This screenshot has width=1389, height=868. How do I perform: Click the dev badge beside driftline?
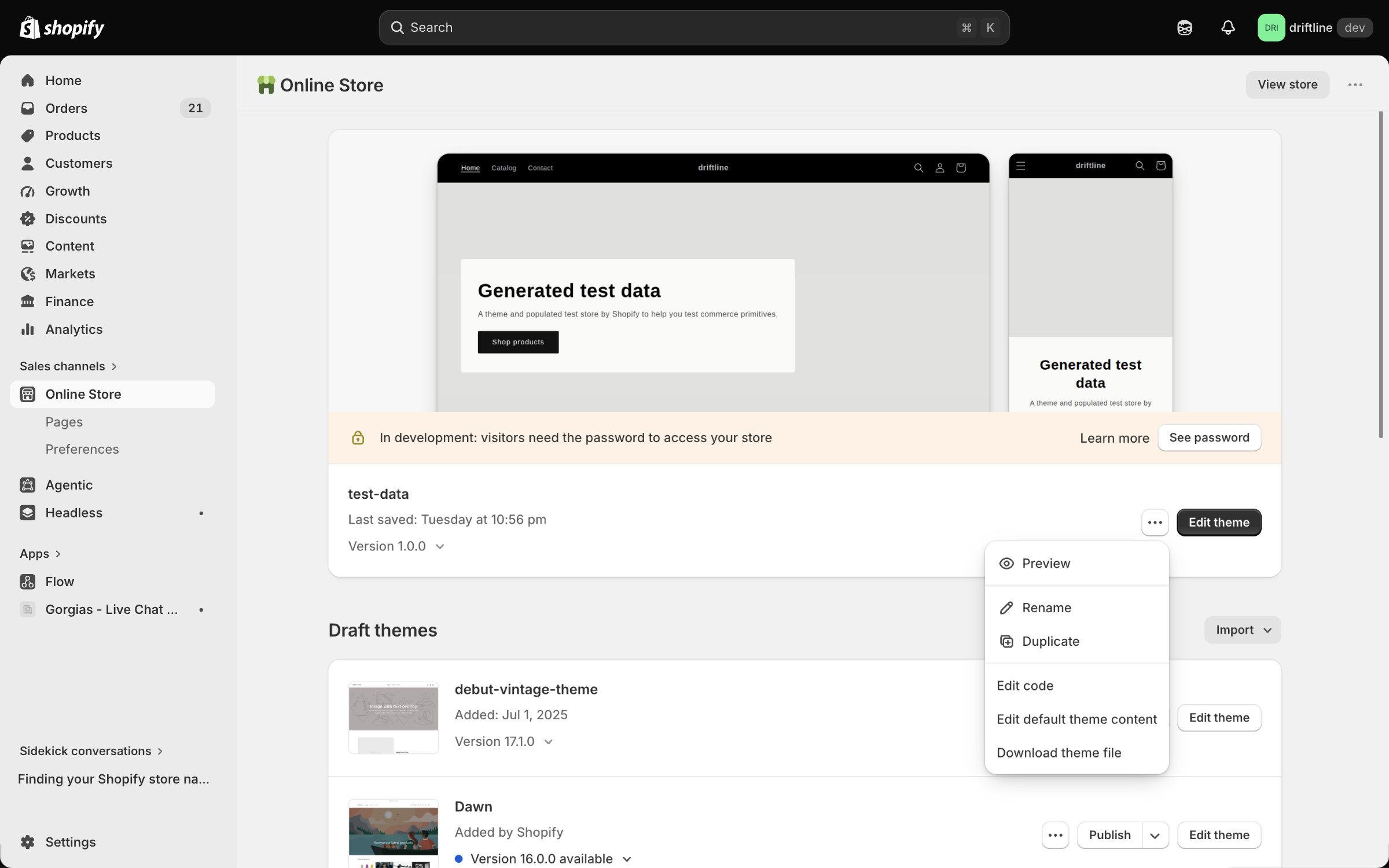click(1354, 27)
